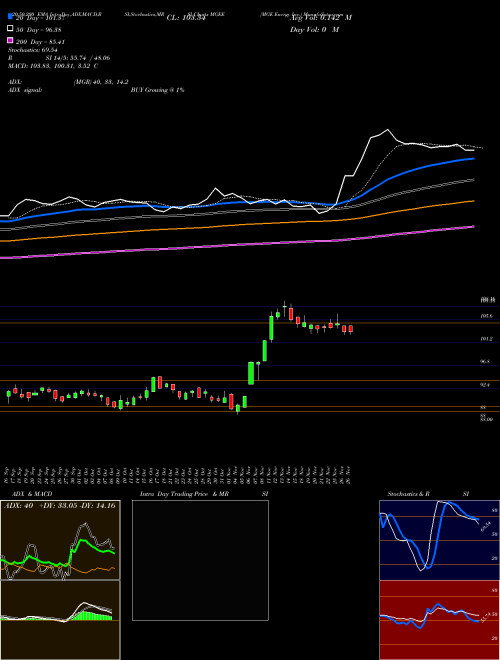
Task: Click the 105.6 price axis label
Action: (487, 316)
